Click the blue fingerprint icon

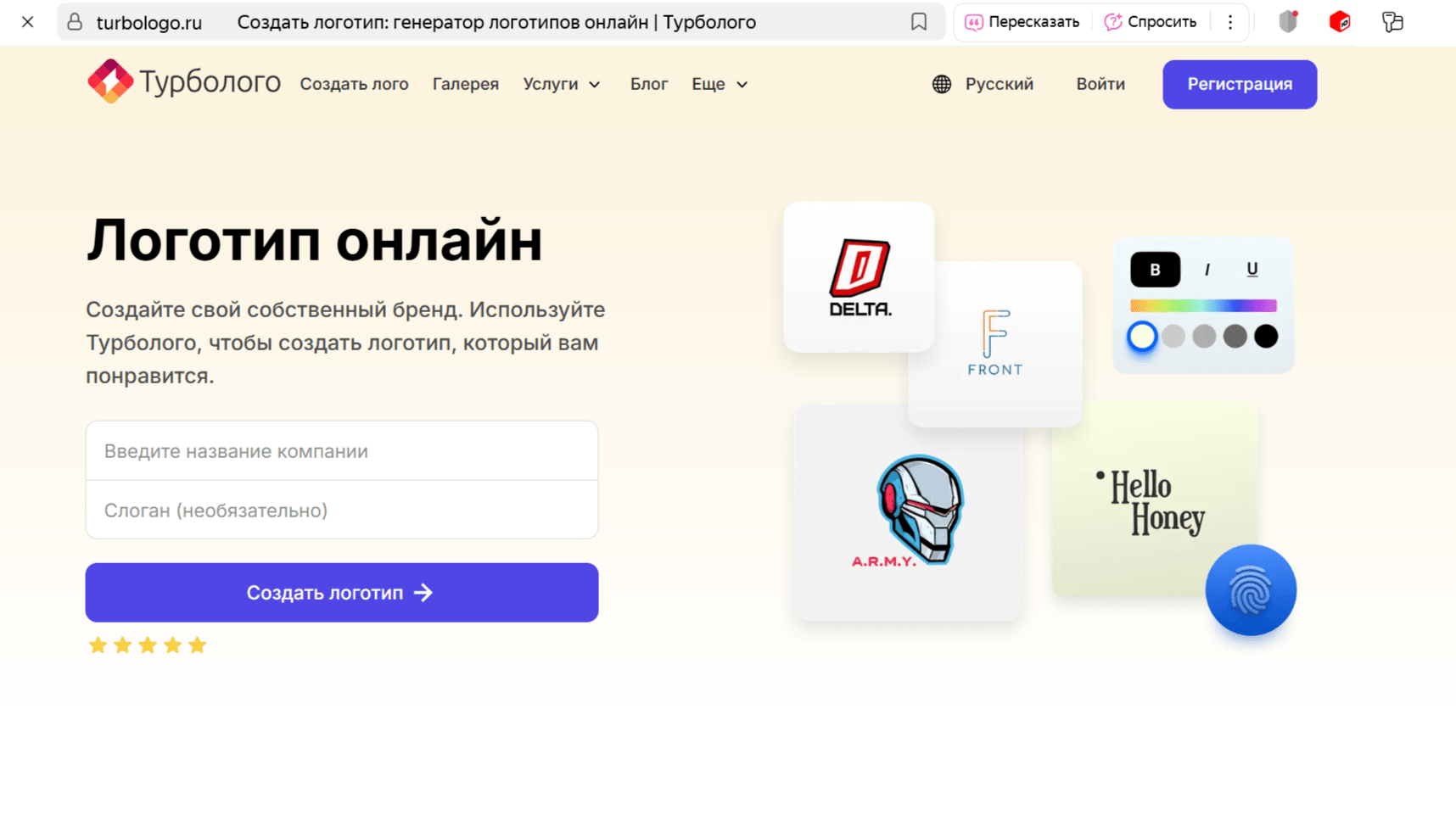click(x=1250, y=590)
